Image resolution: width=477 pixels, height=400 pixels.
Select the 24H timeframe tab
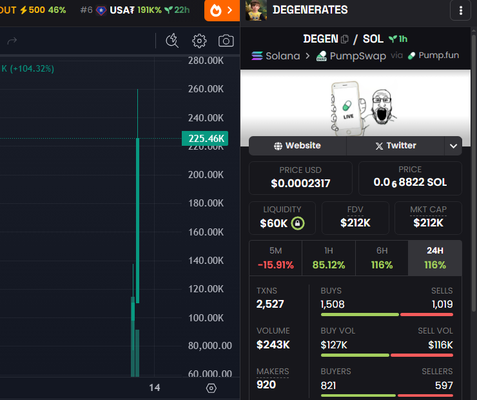(435, 258)
